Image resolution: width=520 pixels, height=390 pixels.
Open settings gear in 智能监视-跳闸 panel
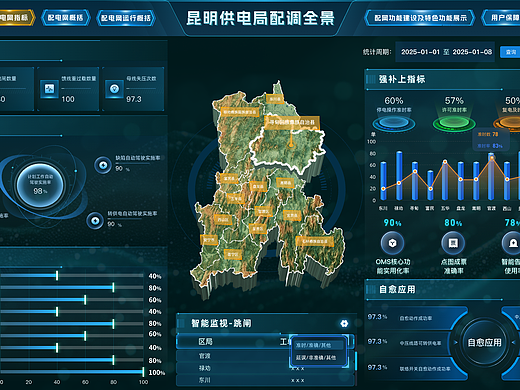(x=344, y=323)
